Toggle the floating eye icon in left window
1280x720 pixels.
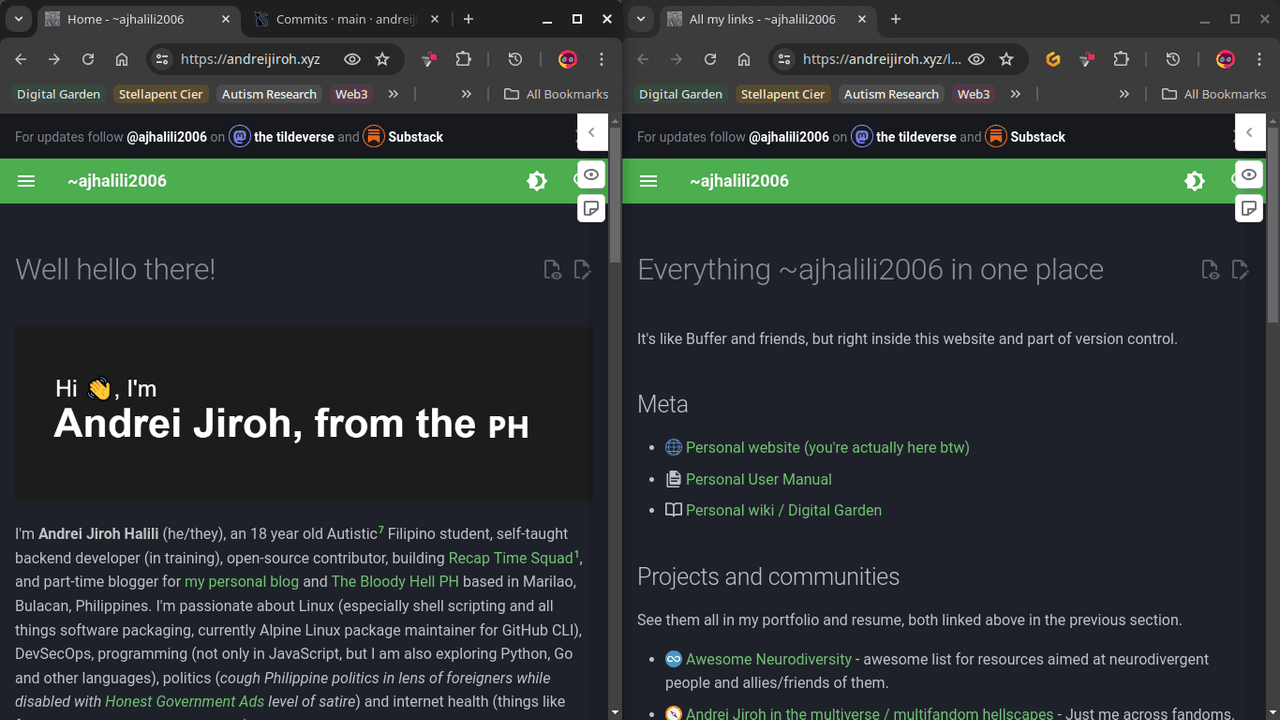tap(591, 175)
